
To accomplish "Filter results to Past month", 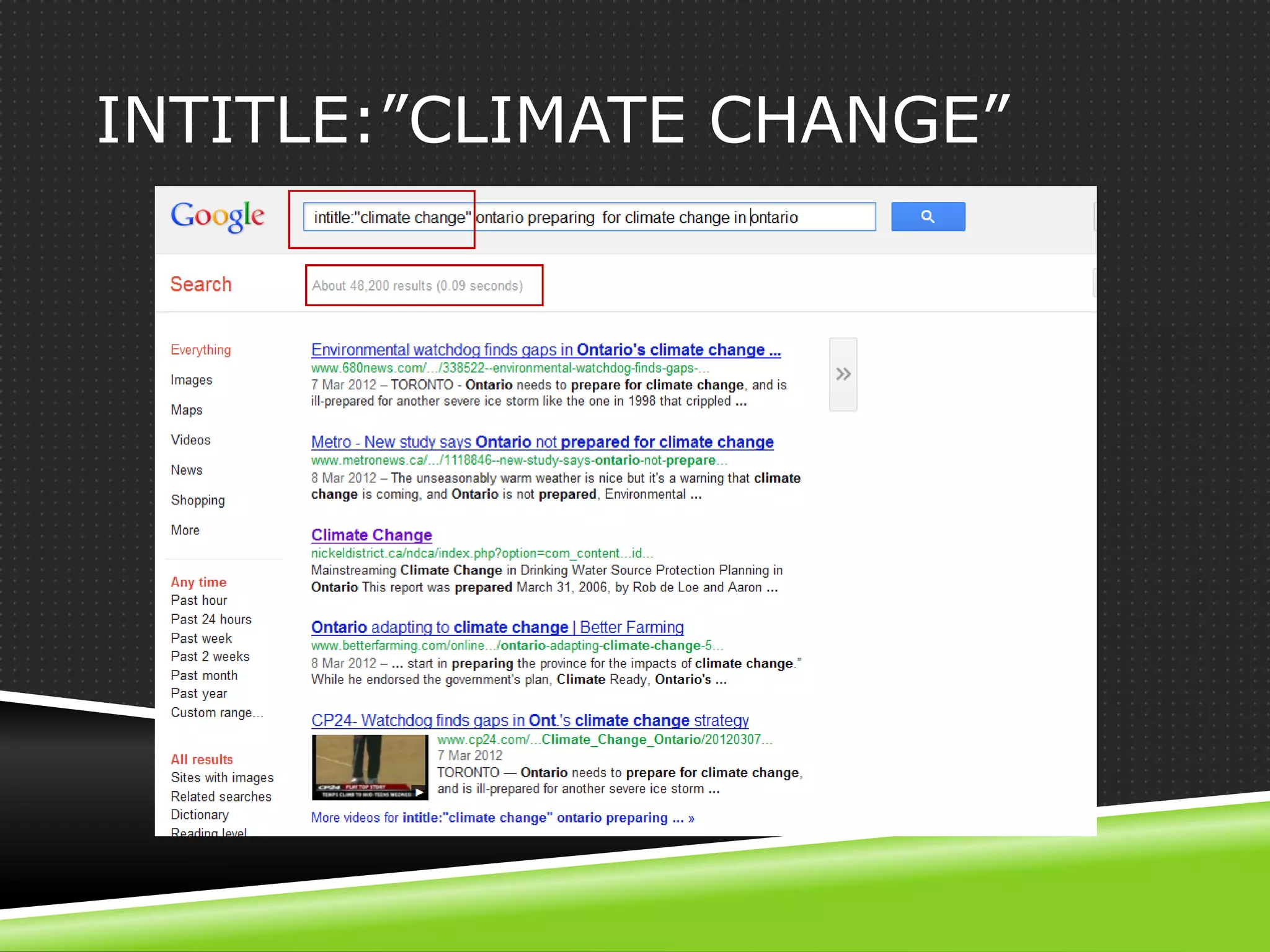I will coord(203,676).
